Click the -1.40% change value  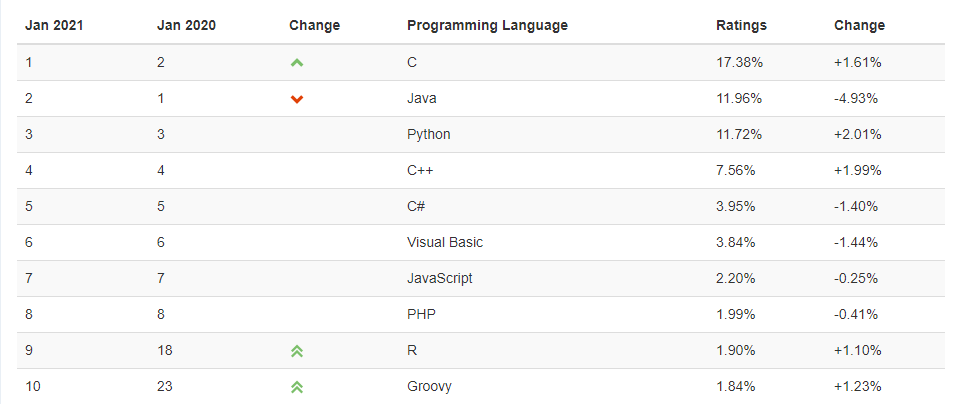click(856, 206)
